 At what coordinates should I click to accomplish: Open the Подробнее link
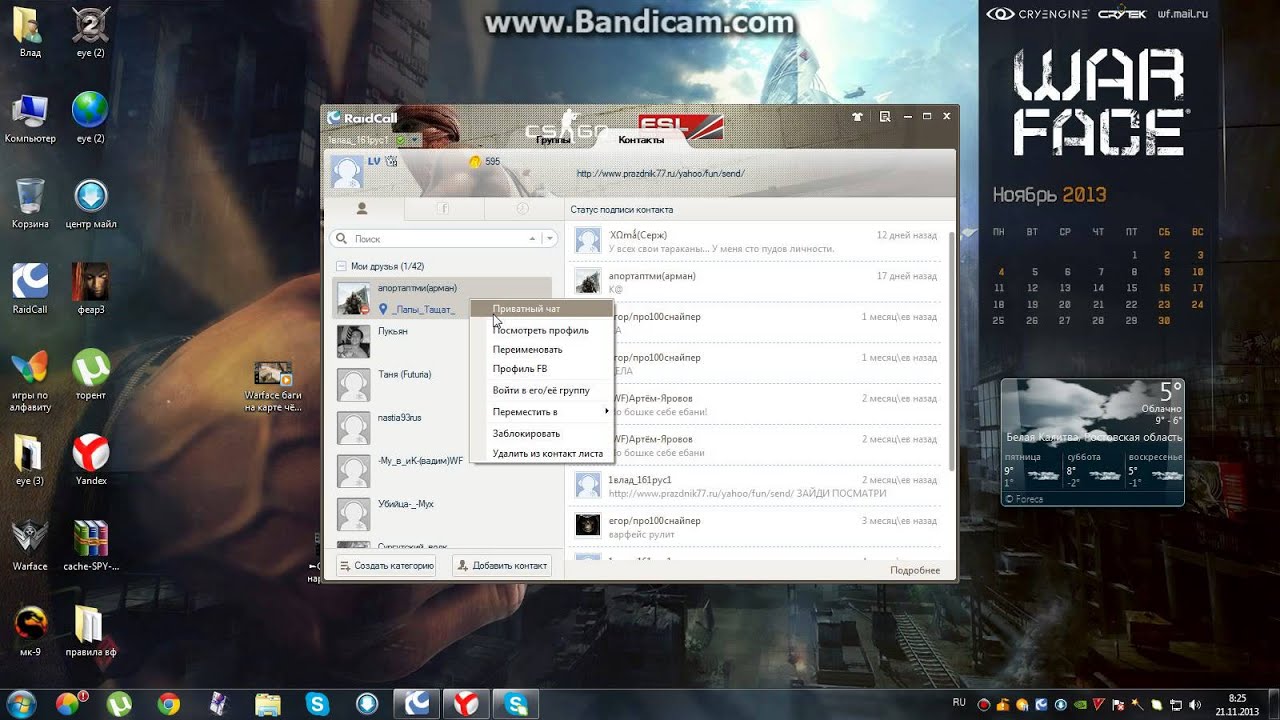coord(915,571)
